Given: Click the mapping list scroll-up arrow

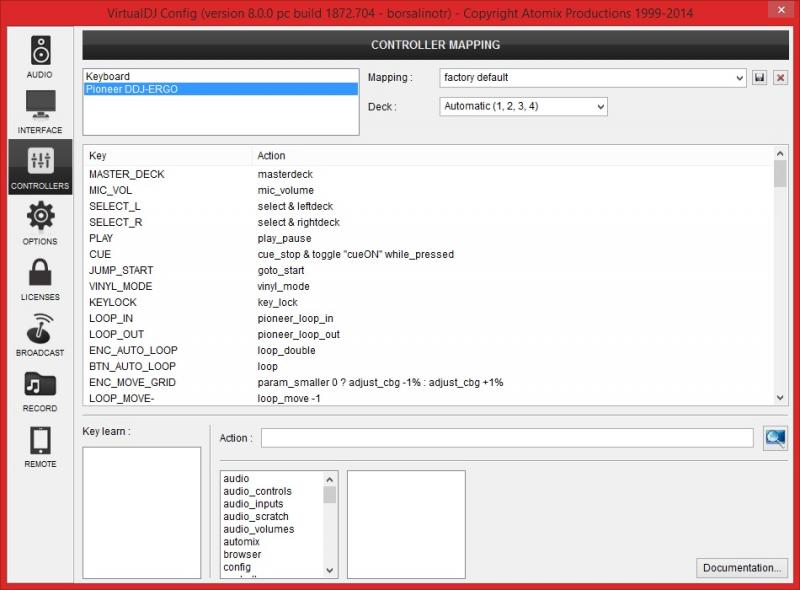Looking at the screenshot, I should tap(780, 153).
